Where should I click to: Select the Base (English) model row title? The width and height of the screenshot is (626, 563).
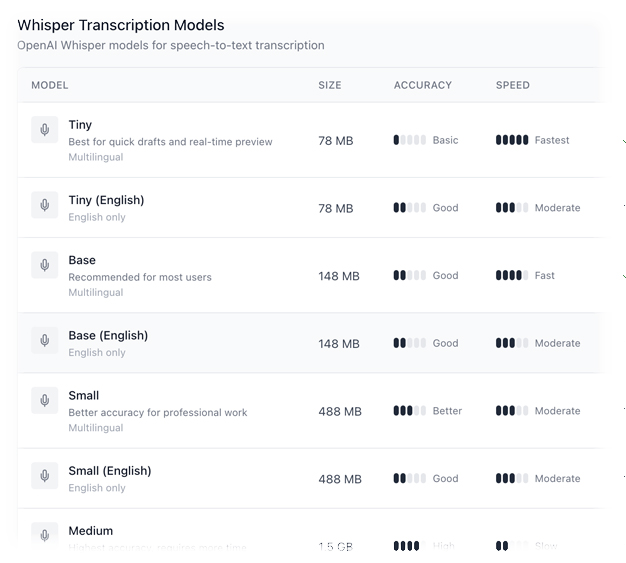108,335
